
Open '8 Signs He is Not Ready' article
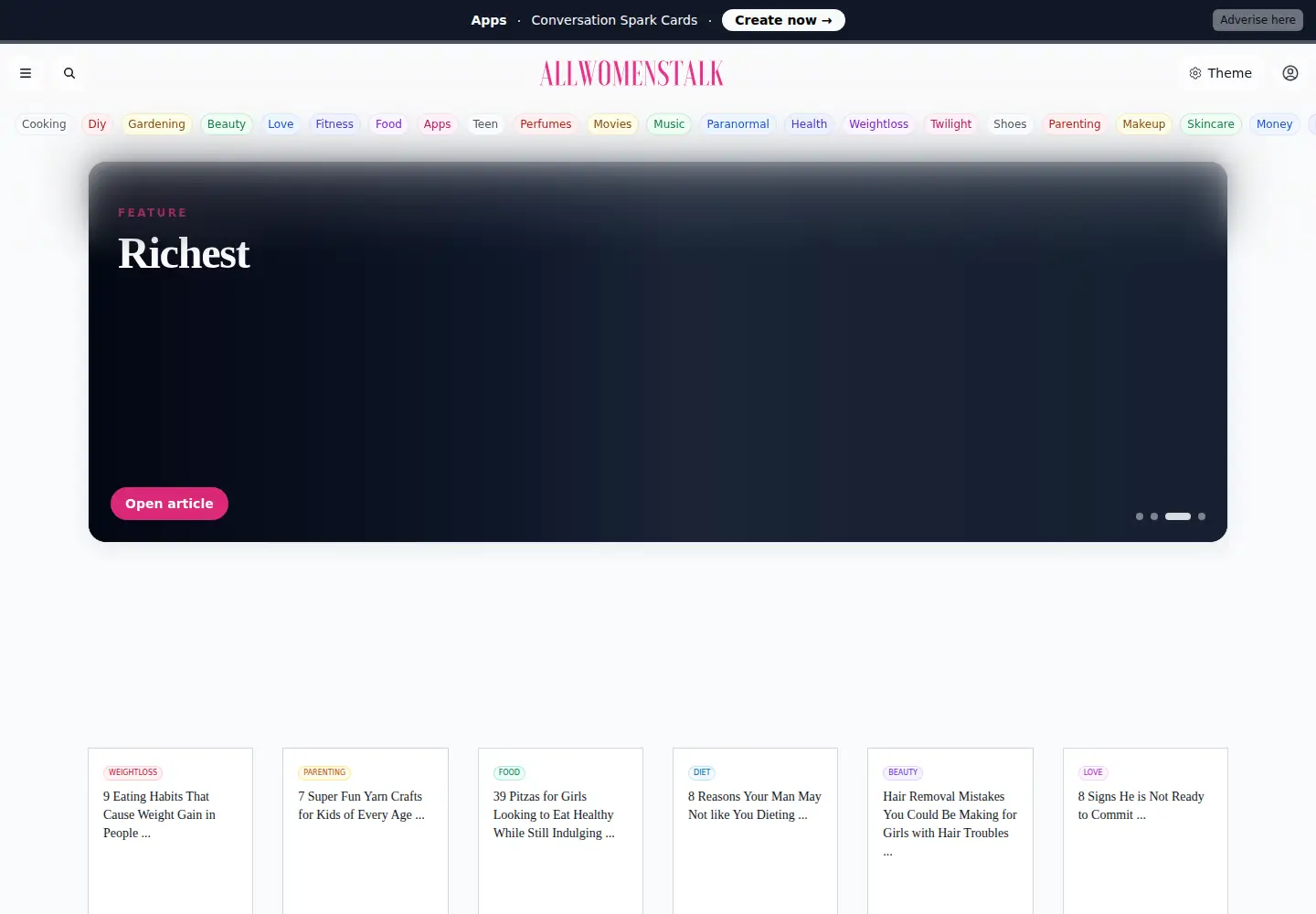pyautogui.click(x=1141, y=805)
